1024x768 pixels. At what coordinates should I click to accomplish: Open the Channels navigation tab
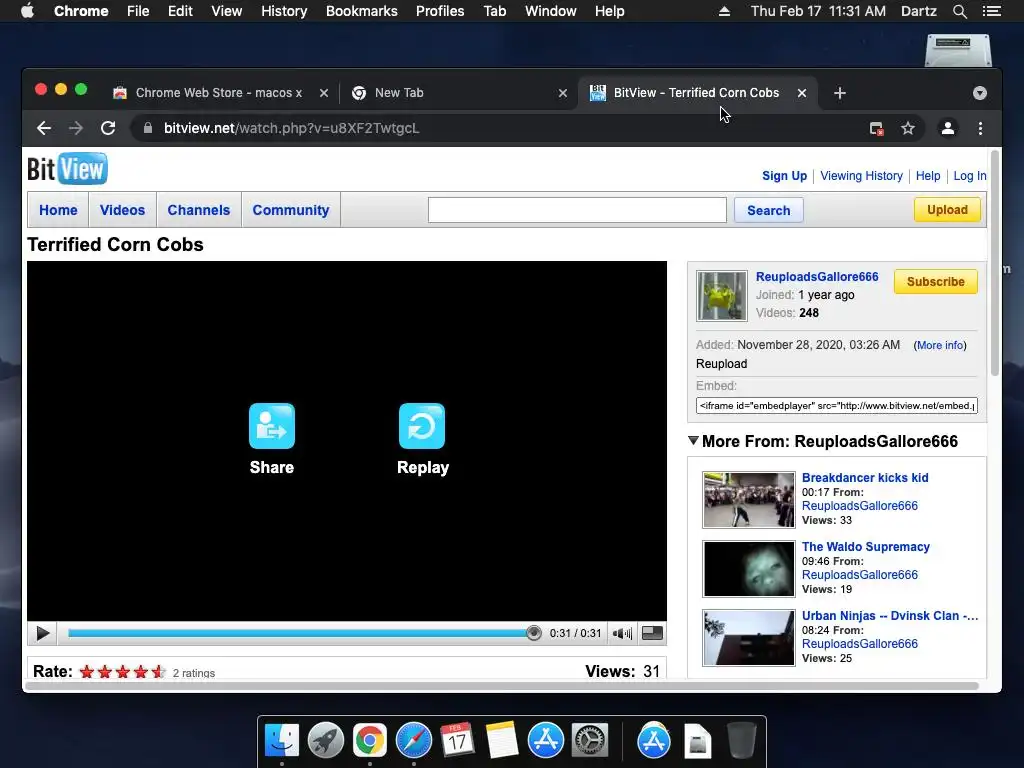199,210
